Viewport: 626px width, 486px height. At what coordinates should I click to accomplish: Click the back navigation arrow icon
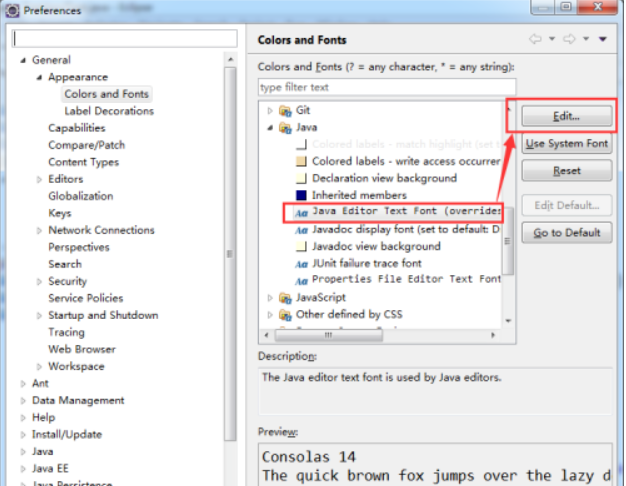point(536,40)
